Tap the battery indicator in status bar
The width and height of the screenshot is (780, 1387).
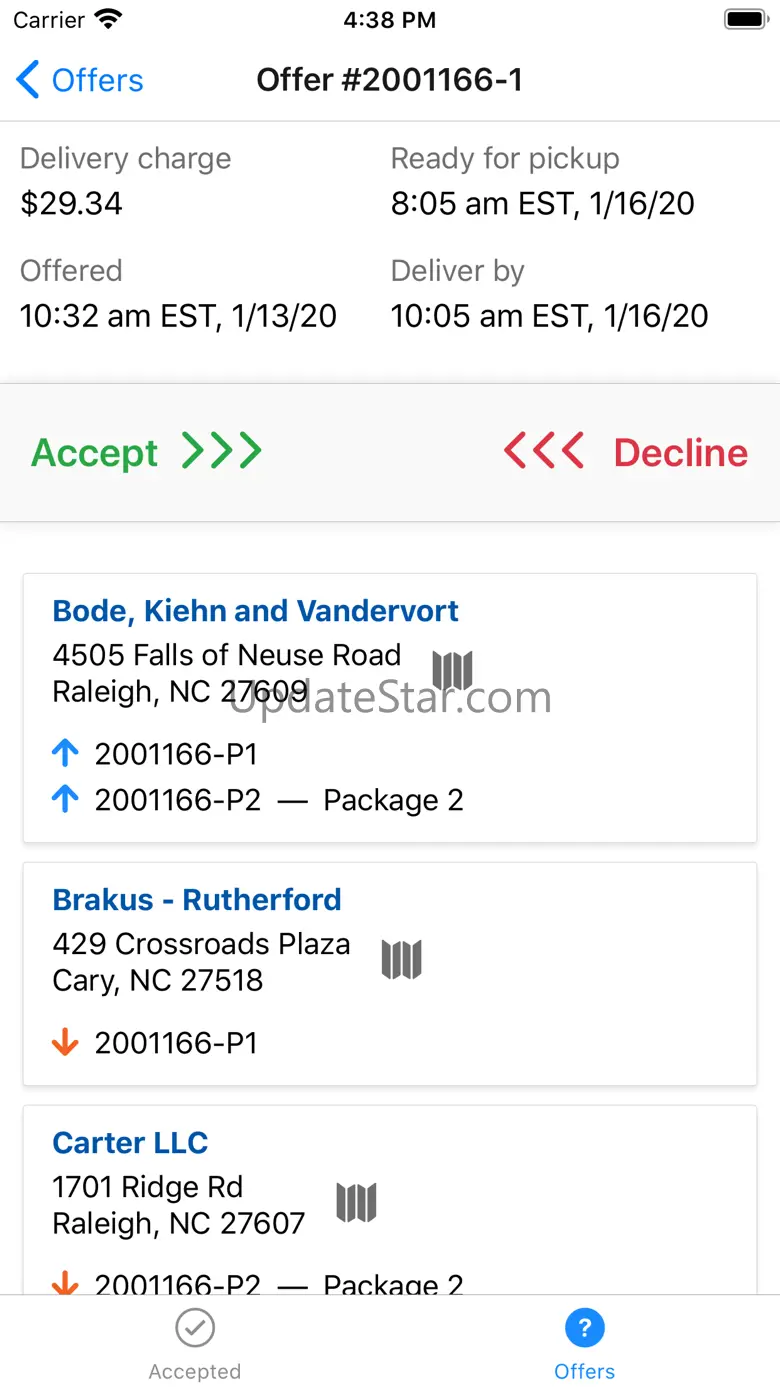(745, 20)
